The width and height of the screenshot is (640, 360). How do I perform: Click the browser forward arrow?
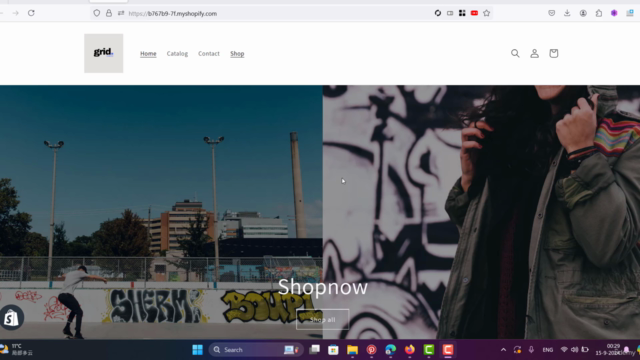[x=16, y=13]
